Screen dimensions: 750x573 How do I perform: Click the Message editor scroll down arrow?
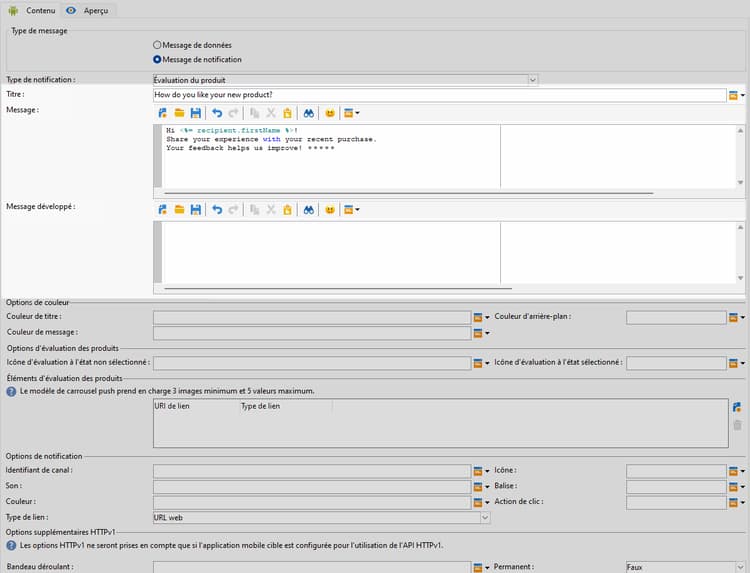tap(740, 182)
